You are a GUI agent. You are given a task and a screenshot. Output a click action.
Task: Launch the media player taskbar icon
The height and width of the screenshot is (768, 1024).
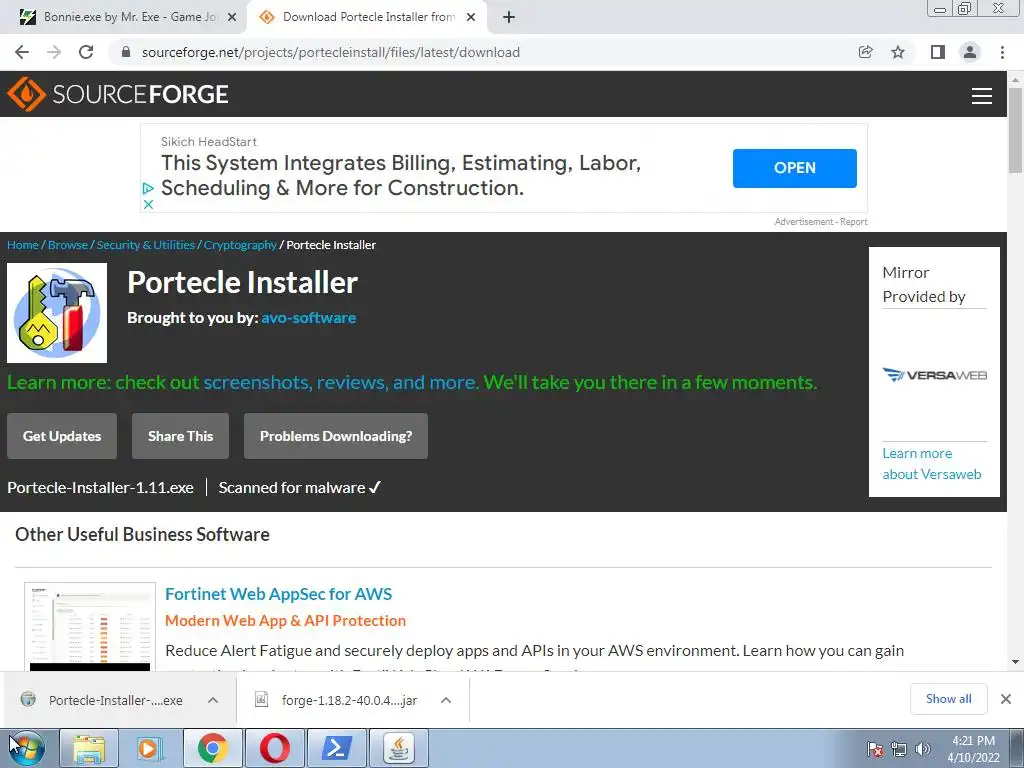150,748
